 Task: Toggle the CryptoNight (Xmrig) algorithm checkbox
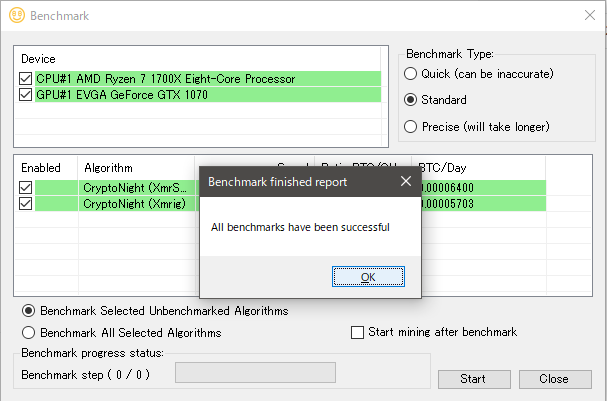(x=26, y=203)
